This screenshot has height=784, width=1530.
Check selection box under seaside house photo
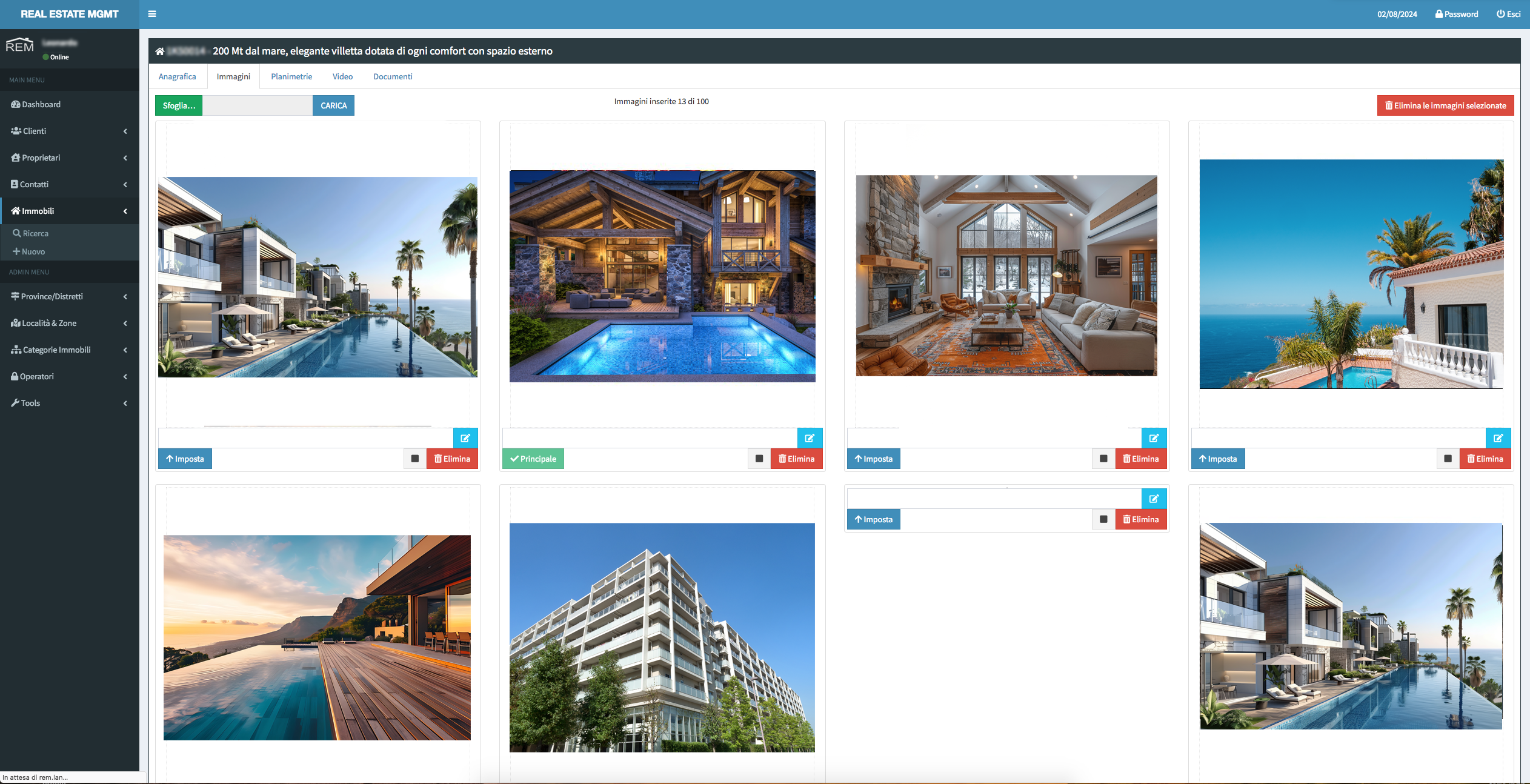1448,459
